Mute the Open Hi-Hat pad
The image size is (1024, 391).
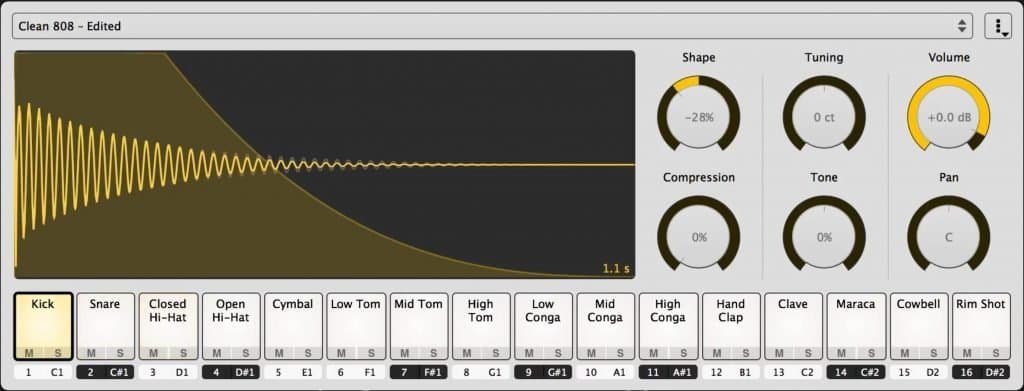tap(216, 353)
